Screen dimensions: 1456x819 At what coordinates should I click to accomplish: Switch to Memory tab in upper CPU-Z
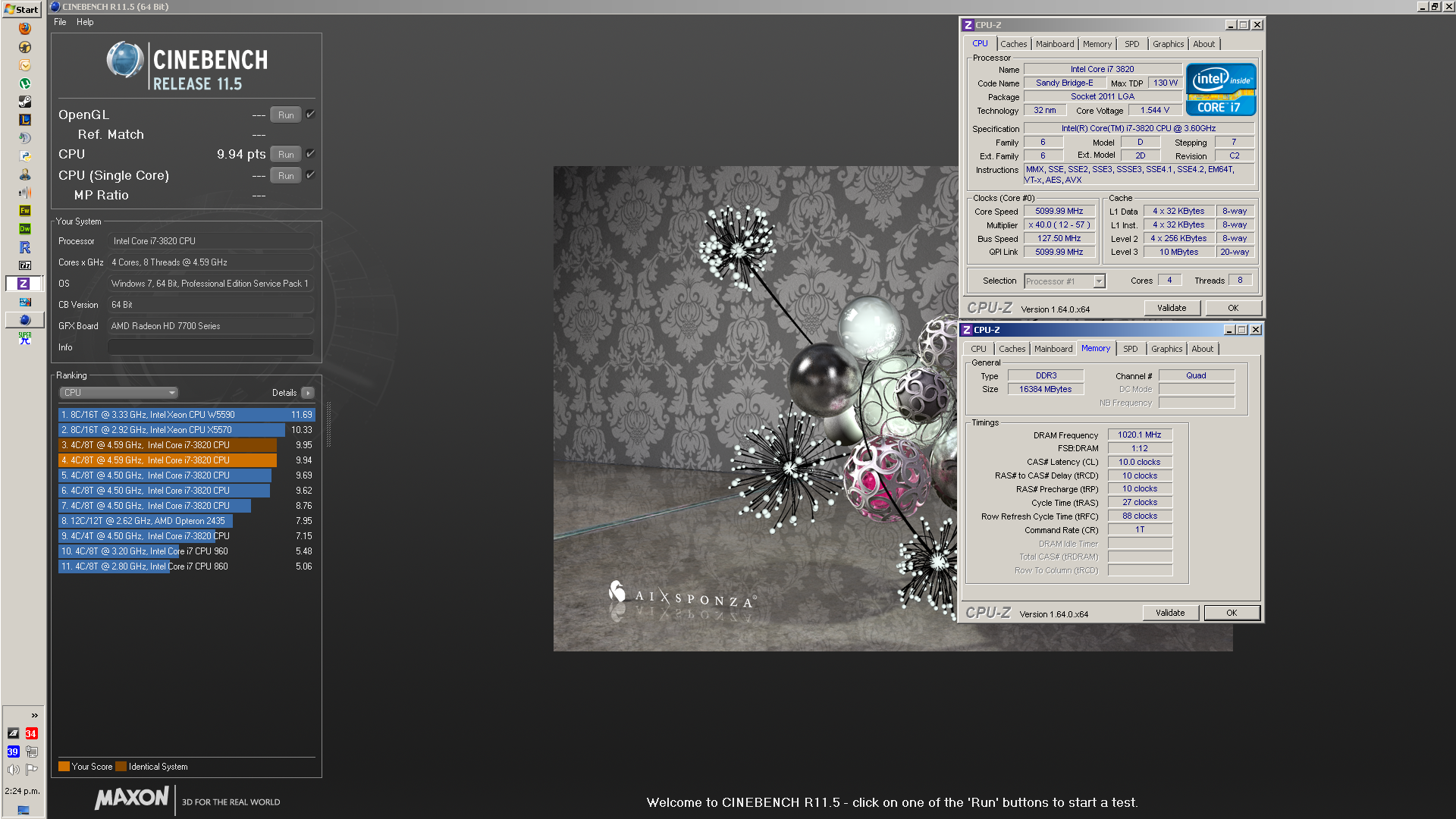point(1097,44)
